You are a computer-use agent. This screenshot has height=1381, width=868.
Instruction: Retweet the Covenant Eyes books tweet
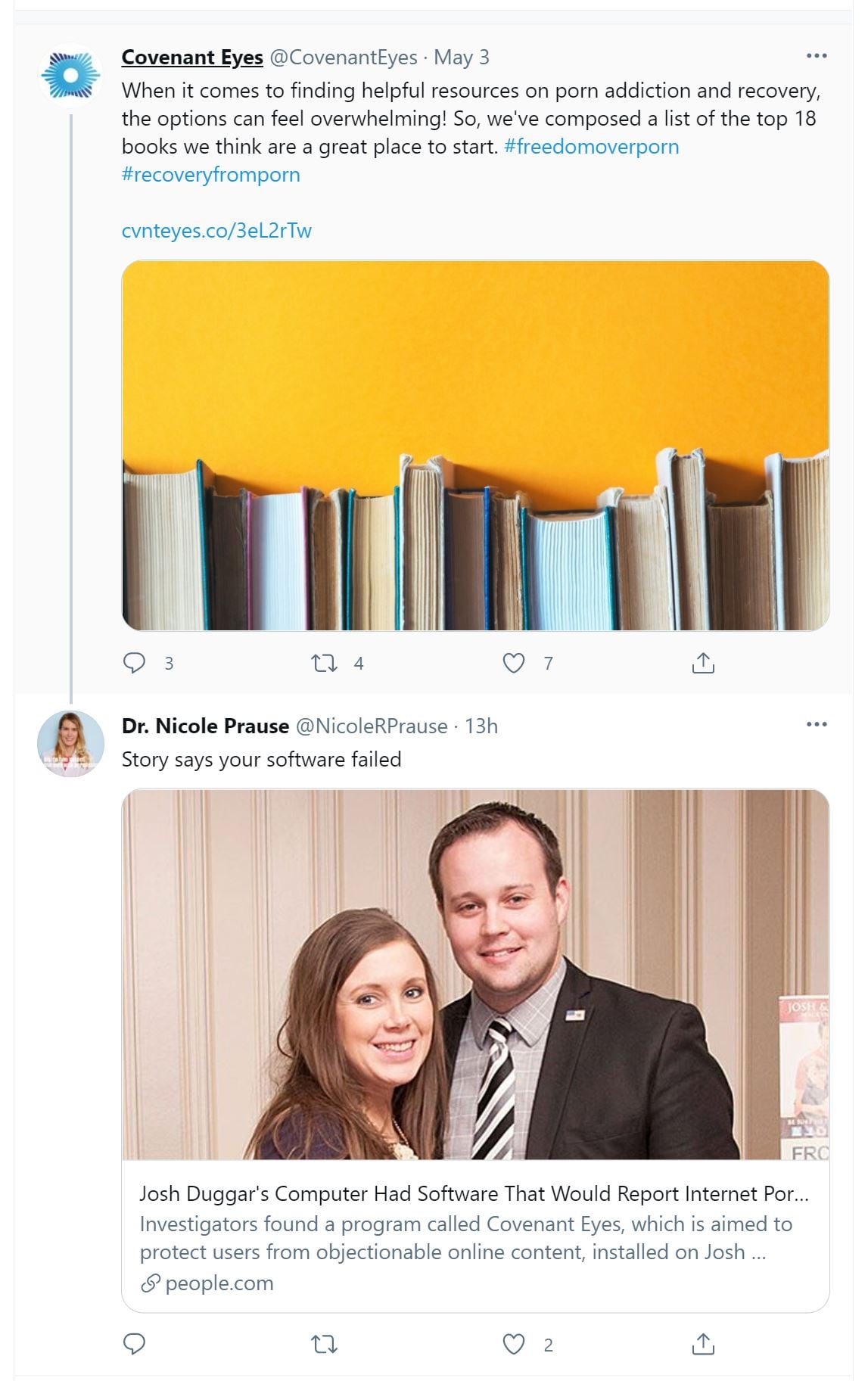tap(325, 664)
